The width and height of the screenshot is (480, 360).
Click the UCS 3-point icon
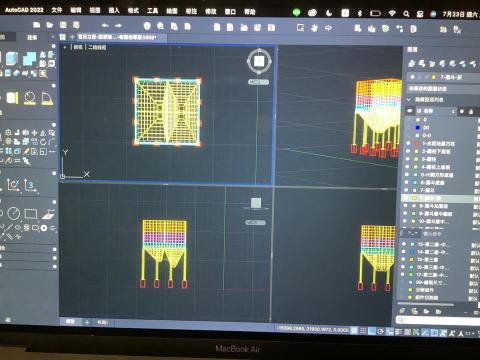pos(30,184)
